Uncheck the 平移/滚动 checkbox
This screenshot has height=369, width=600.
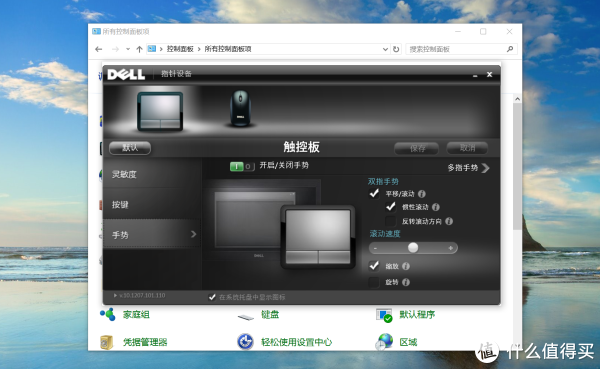[374, 193]
